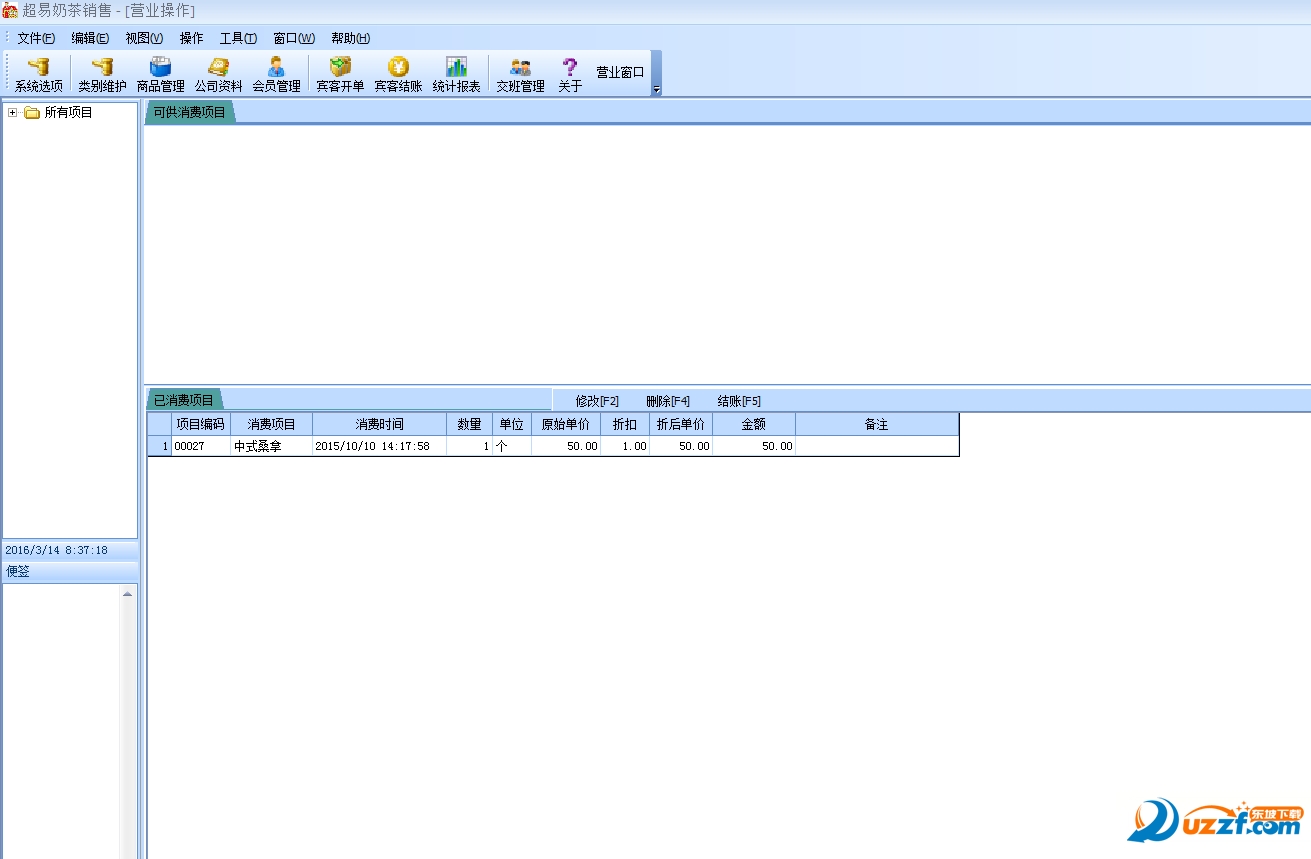Open 公司资料 company info icon
Screen dimensions: 1311x859
(x=218, y=75)
